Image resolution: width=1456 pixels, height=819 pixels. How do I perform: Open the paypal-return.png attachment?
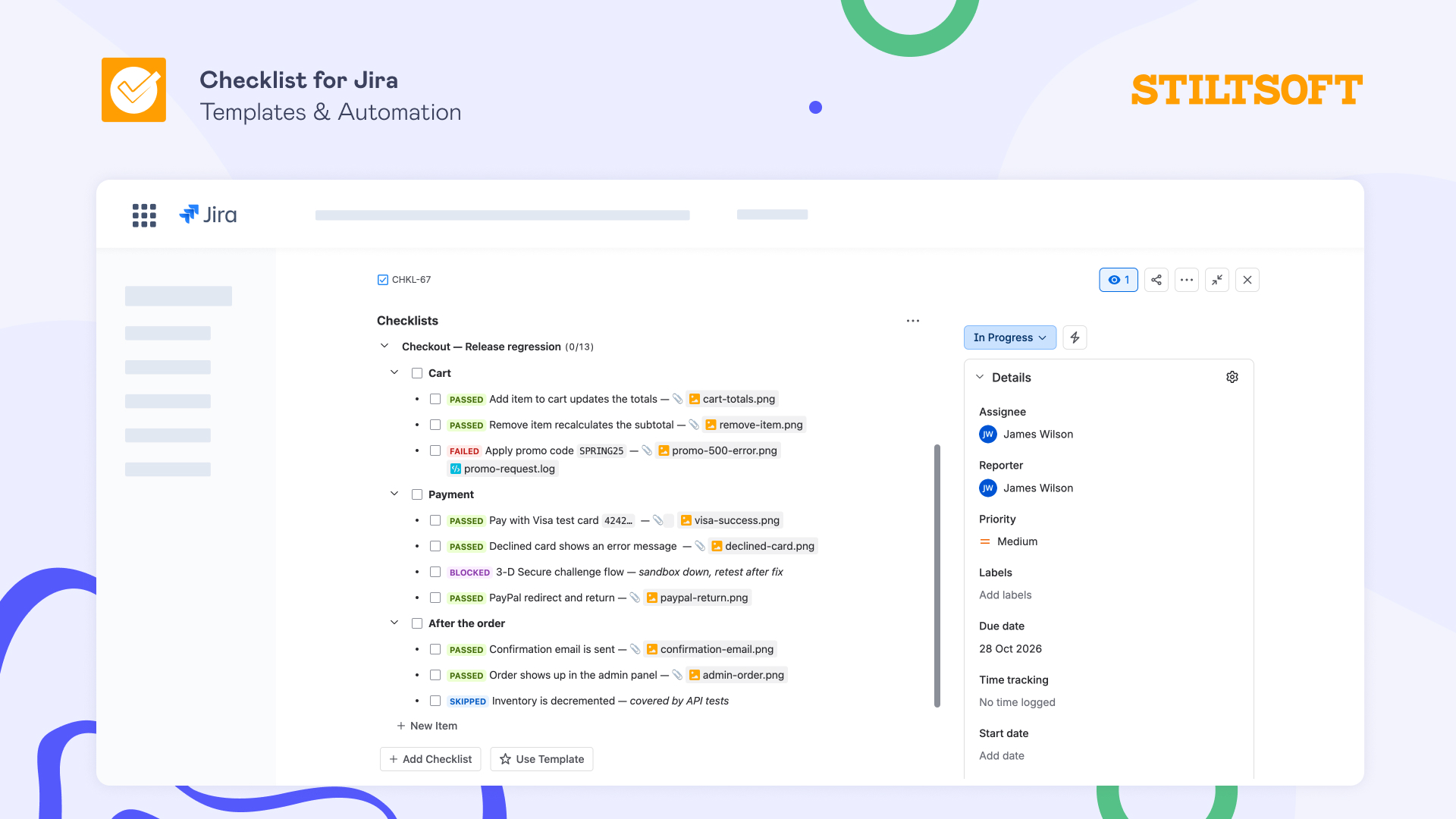point(697,598)
